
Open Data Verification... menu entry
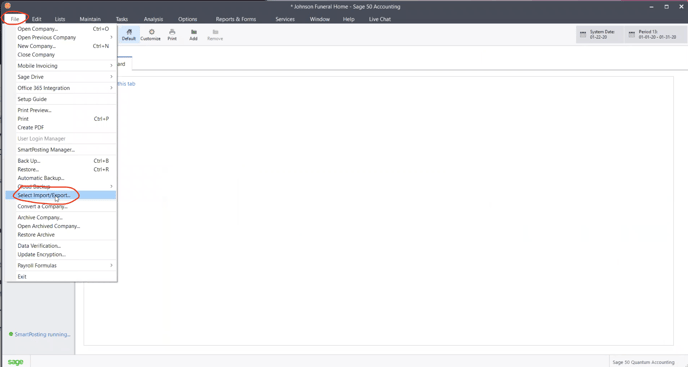[61, 246]
